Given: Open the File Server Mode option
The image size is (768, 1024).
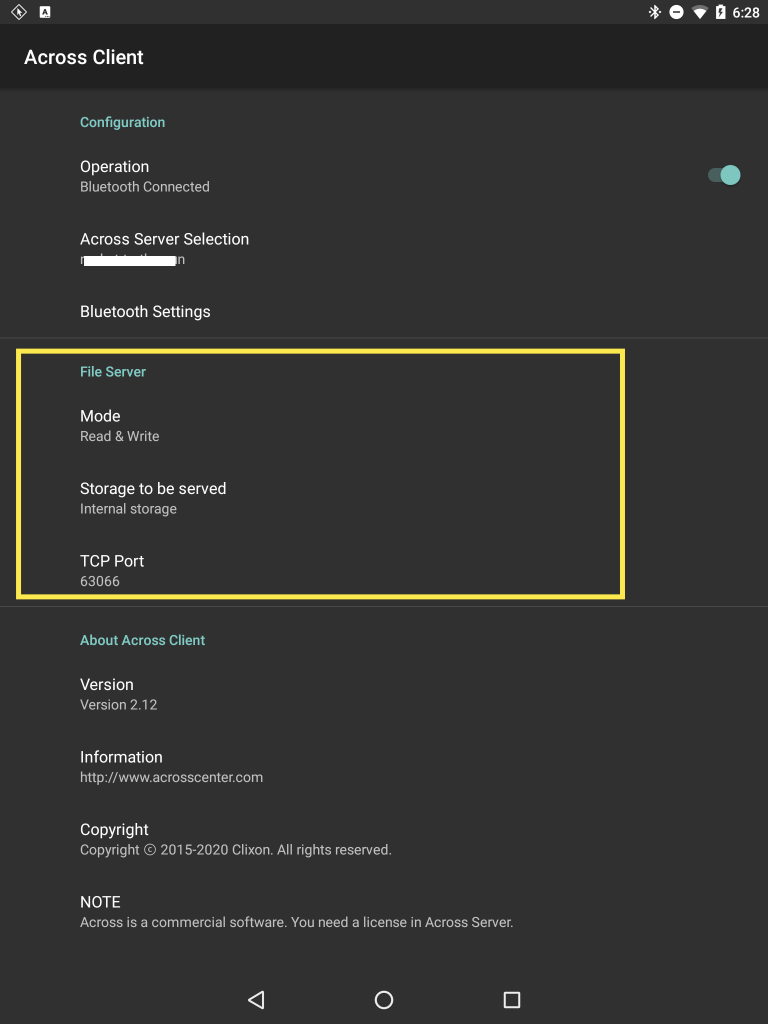Looking at the screenshot, I should 384,425.
